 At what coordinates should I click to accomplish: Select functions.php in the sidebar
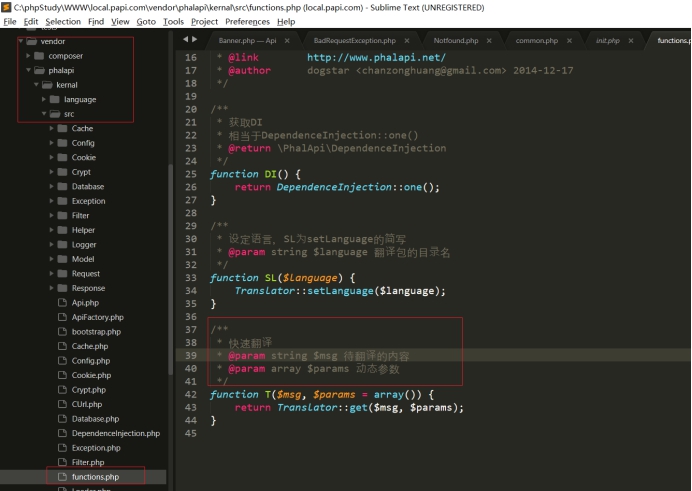coord(95,477)
